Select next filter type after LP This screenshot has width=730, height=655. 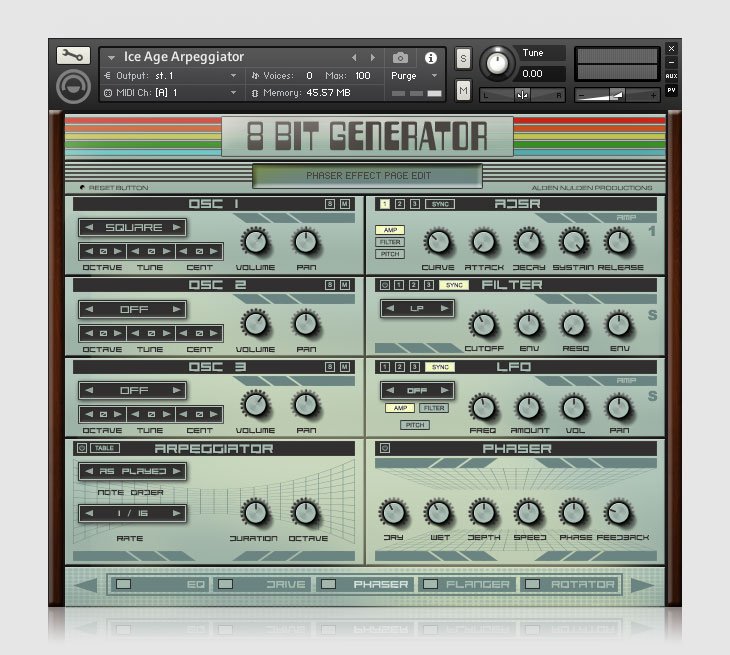445,308
